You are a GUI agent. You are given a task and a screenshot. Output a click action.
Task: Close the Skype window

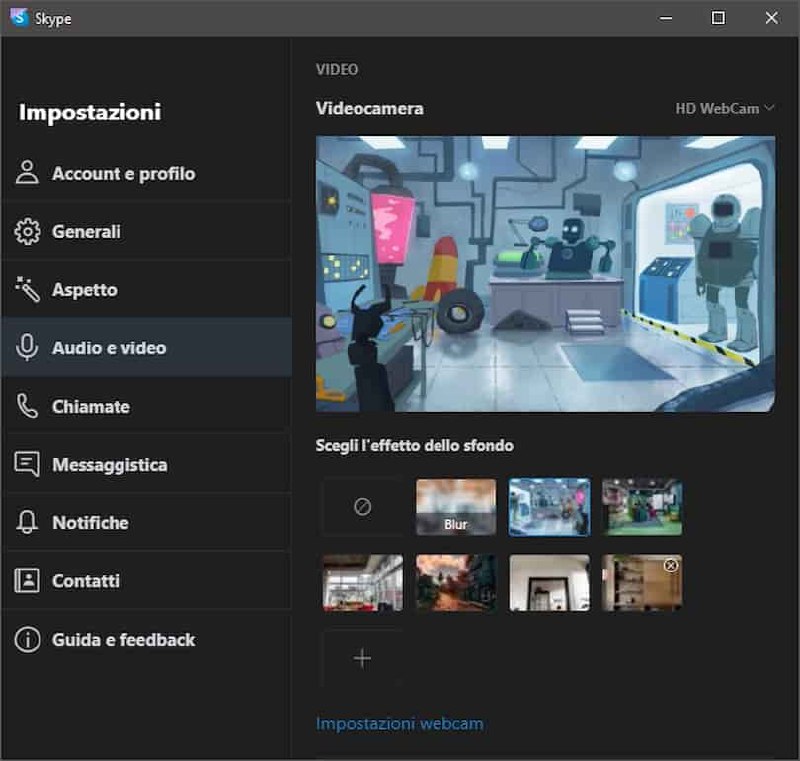771,18
